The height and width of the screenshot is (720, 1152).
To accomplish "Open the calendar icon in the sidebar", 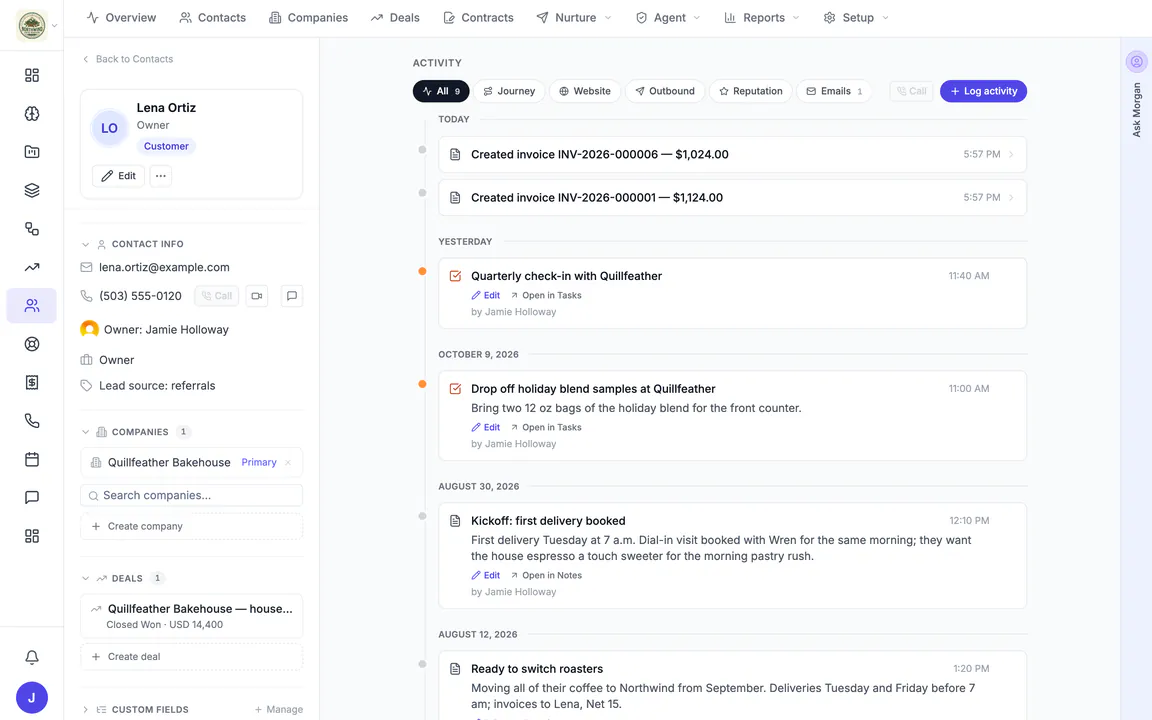I will (x=32, y=459).
